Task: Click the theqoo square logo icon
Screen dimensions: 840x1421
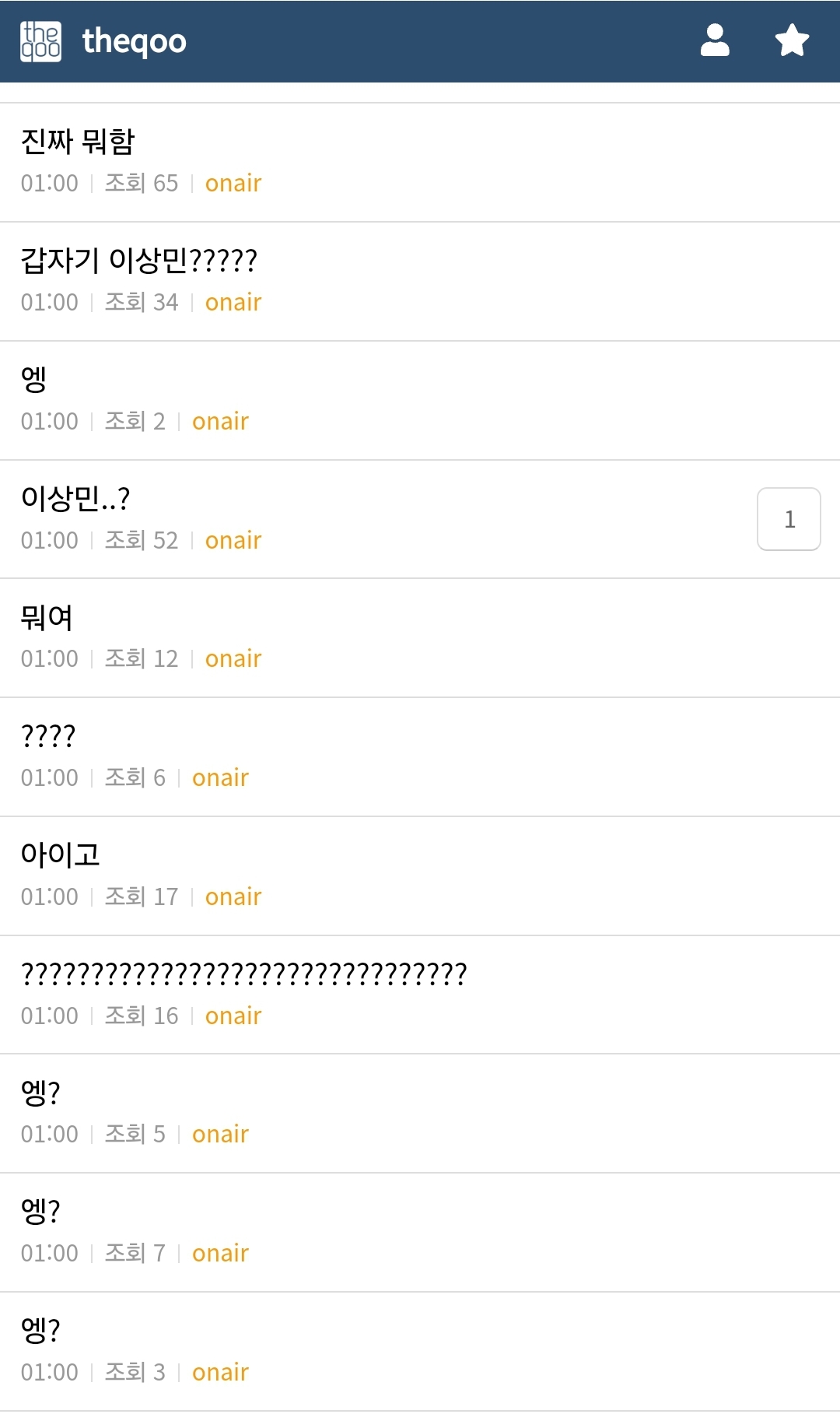Action: point(40,41)
